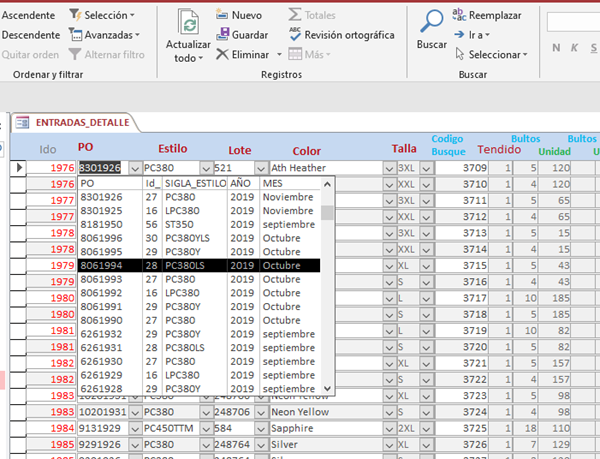This screenshot has height=459, width=600.
Task: Sort the records with Descendente
Action: coord(31,35)
